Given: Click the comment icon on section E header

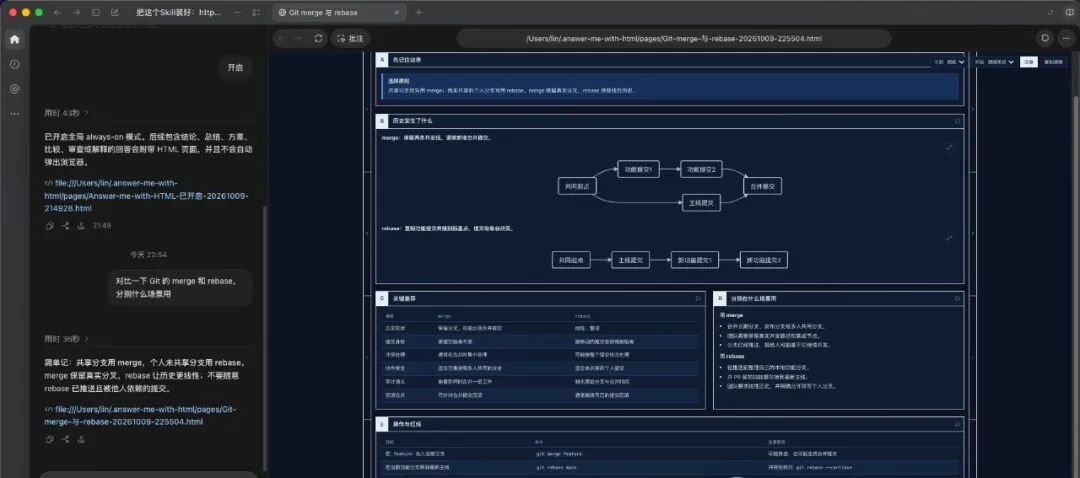Looking at the screenshot, I should click(x=957, y=424).
